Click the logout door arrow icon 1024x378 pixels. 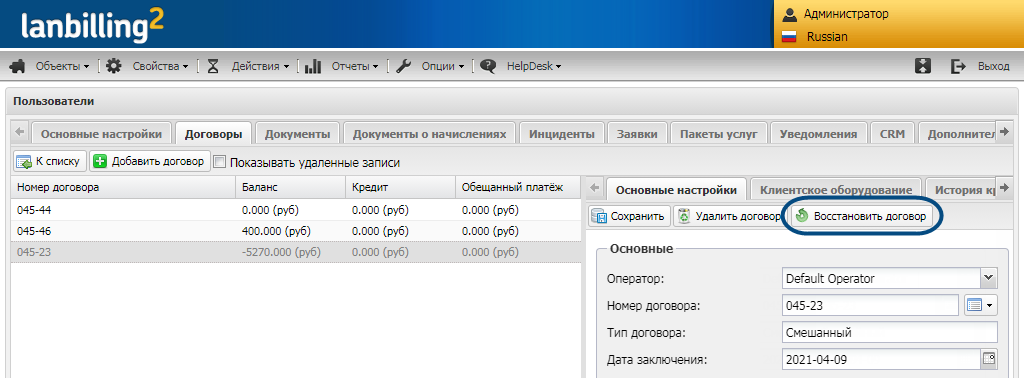(958, 66)
